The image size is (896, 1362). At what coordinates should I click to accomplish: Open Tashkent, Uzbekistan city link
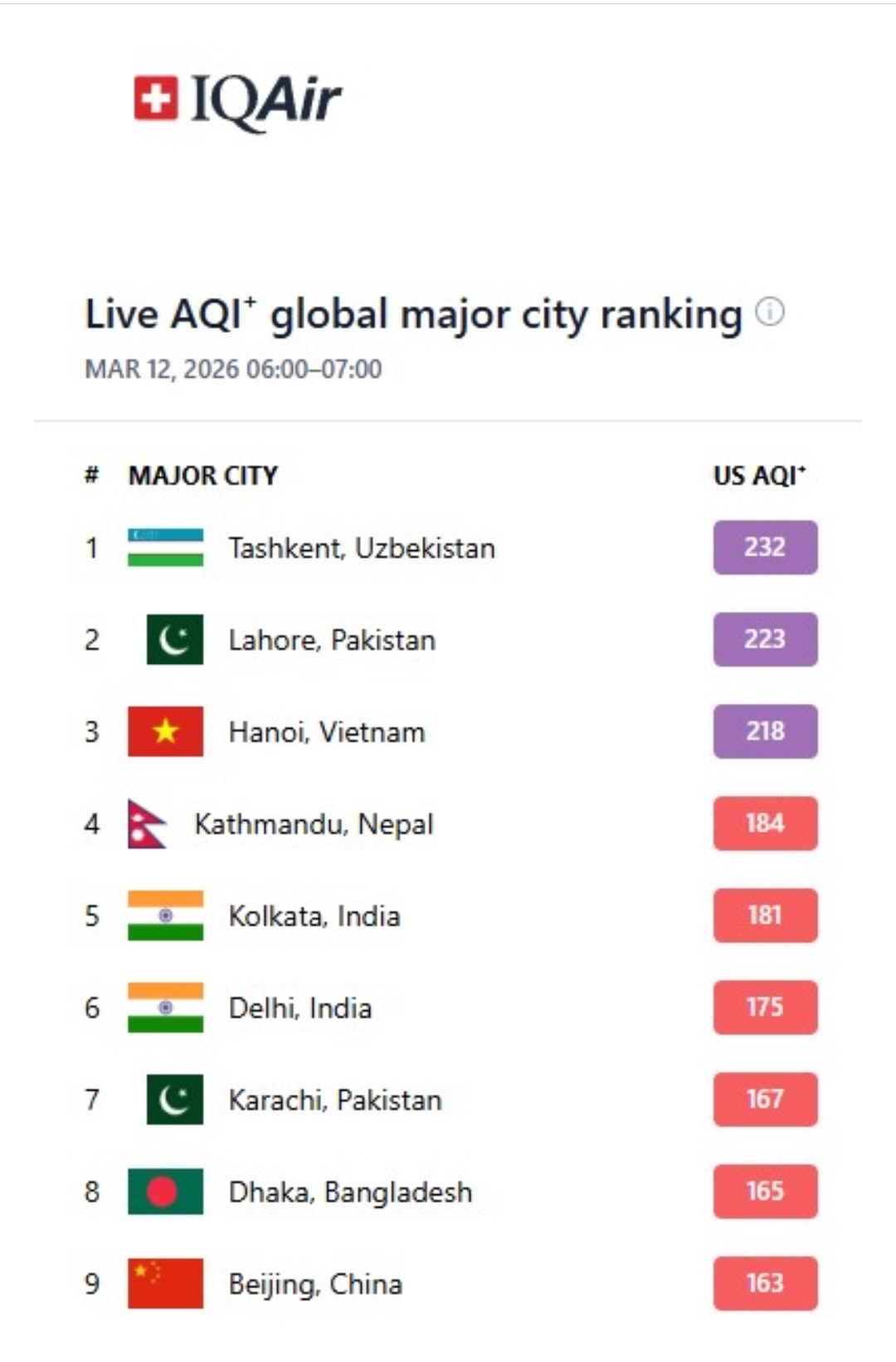click(x=362, y=549)
